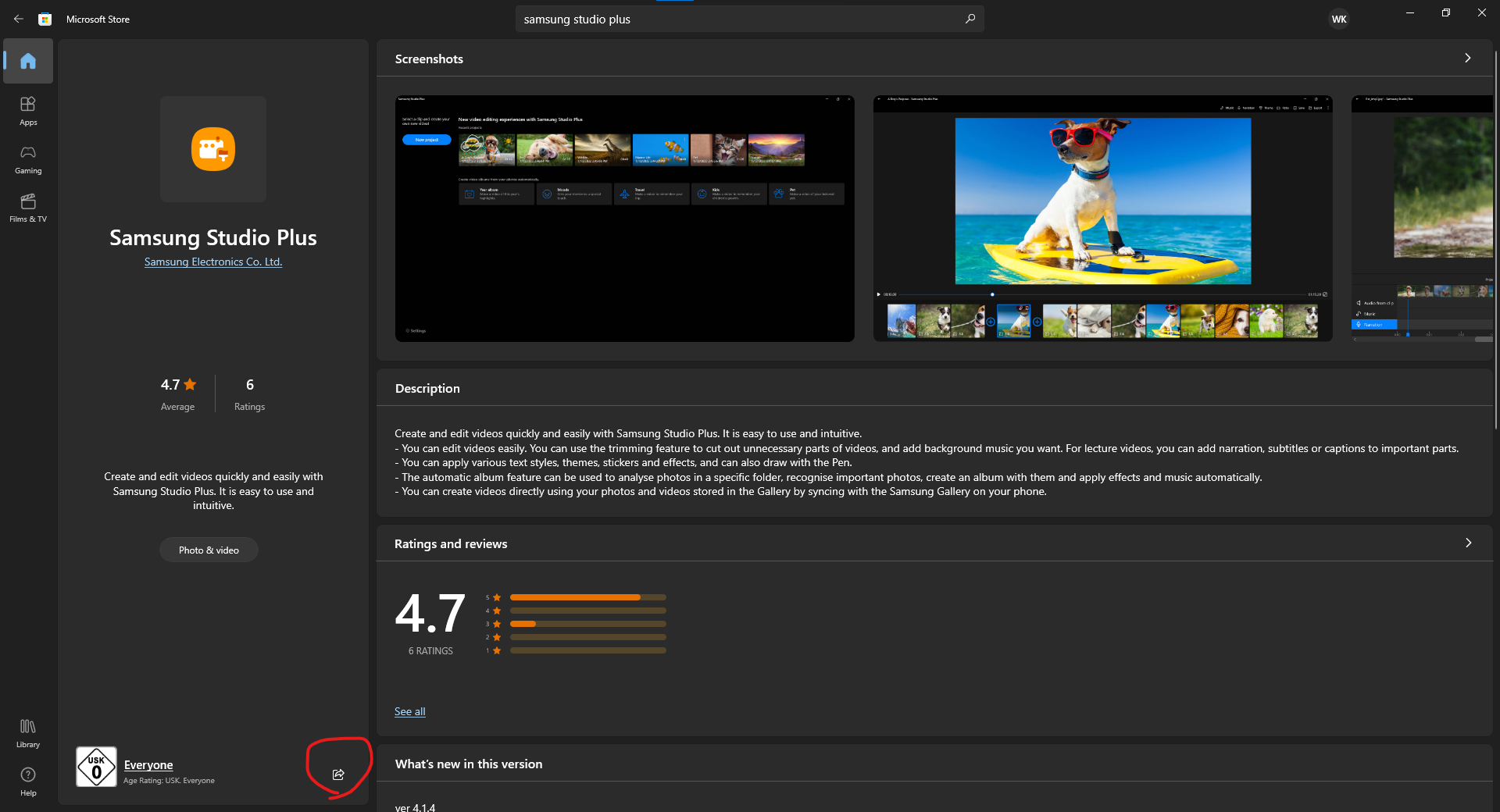Click the 2 star rating bar
1500x812 pixels.
[x=588, y=637]
